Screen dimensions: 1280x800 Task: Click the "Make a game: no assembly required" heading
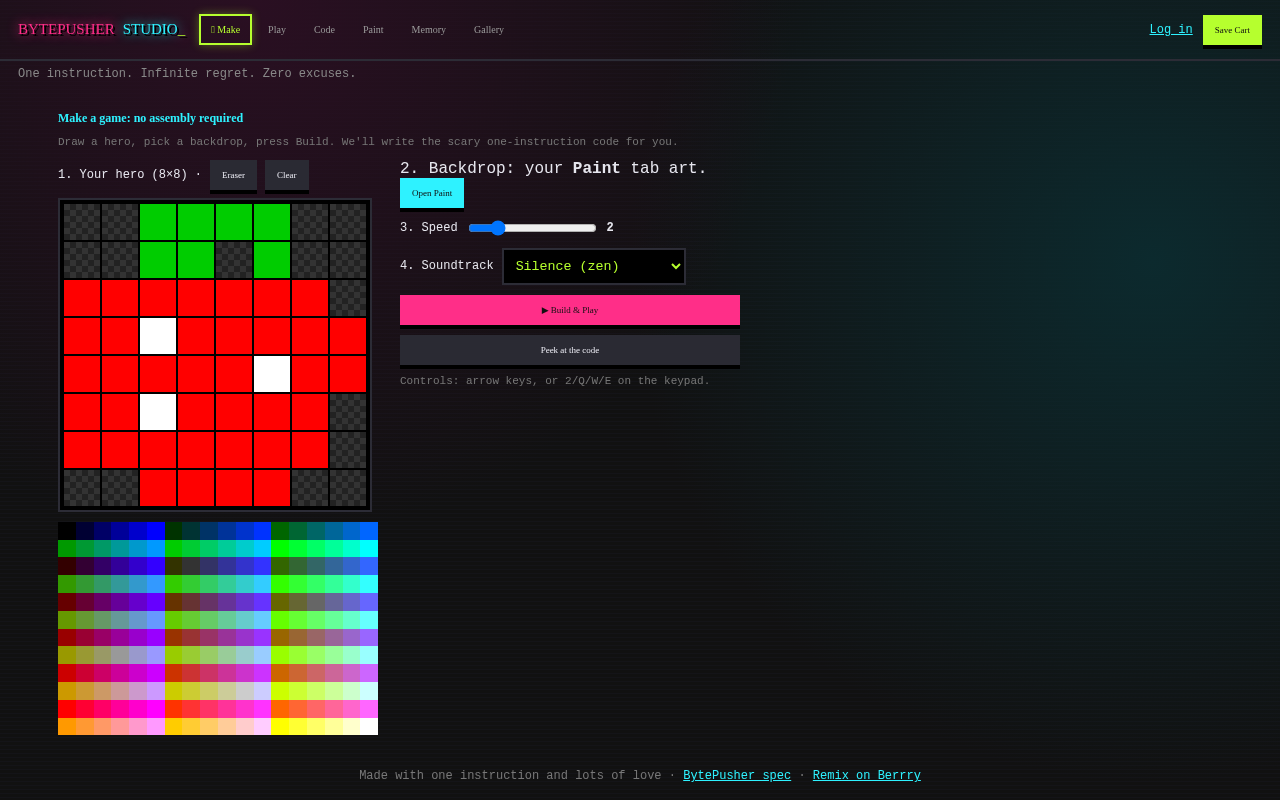point(150,118)
